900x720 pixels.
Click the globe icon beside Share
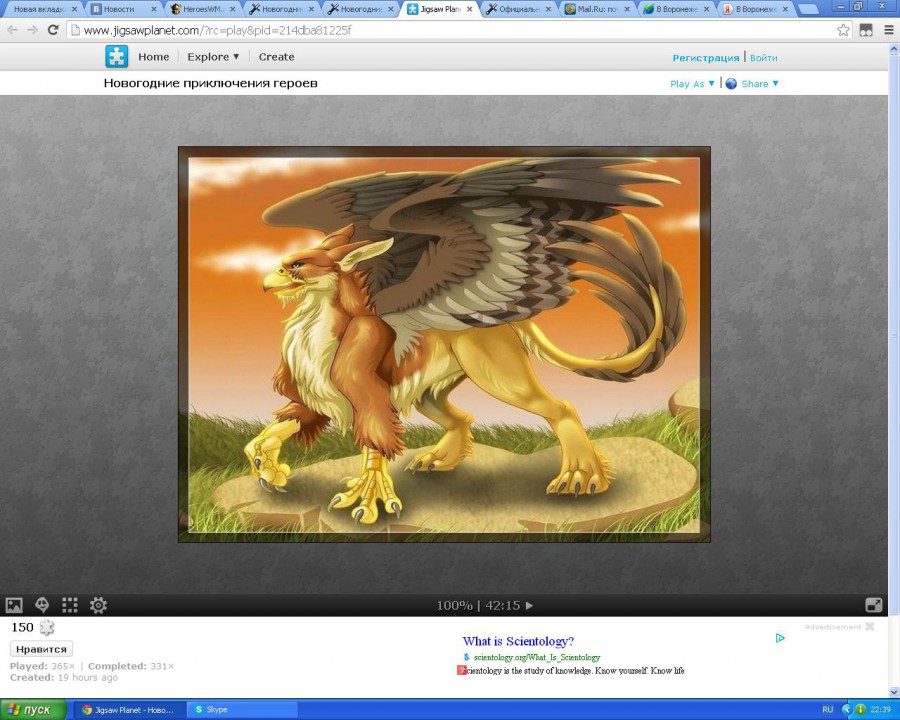tap(731, 84)
